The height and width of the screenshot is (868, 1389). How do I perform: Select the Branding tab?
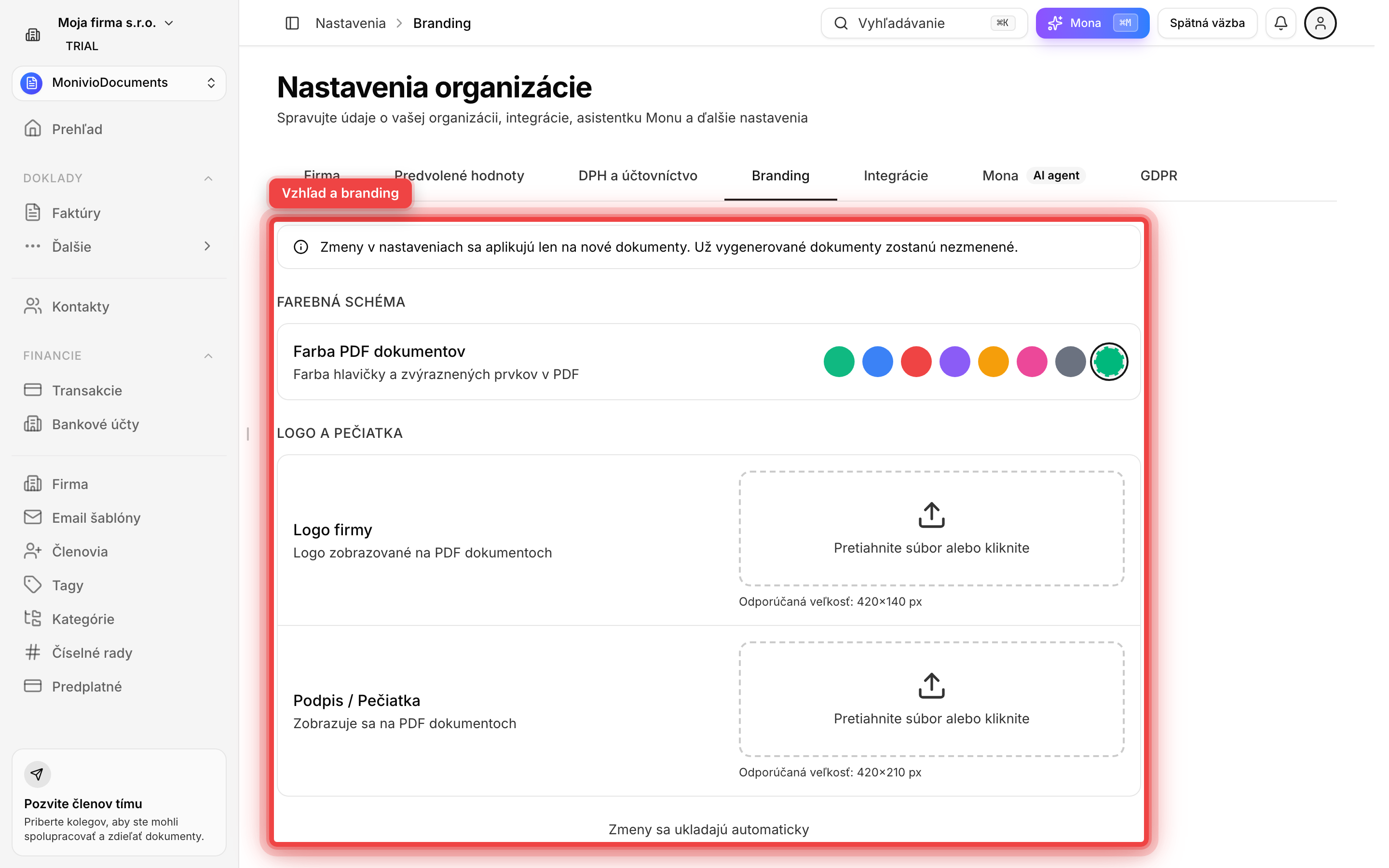781,176
